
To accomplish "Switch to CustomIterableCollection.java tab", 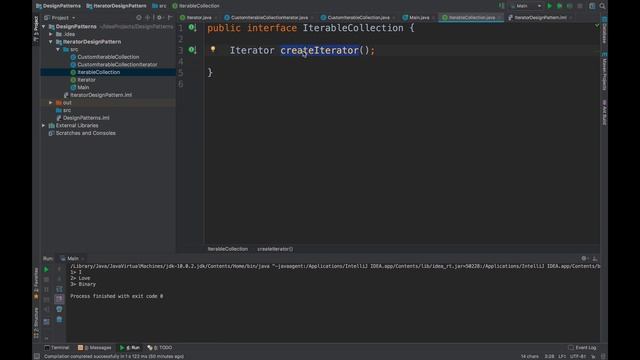I will click(356, 18).
